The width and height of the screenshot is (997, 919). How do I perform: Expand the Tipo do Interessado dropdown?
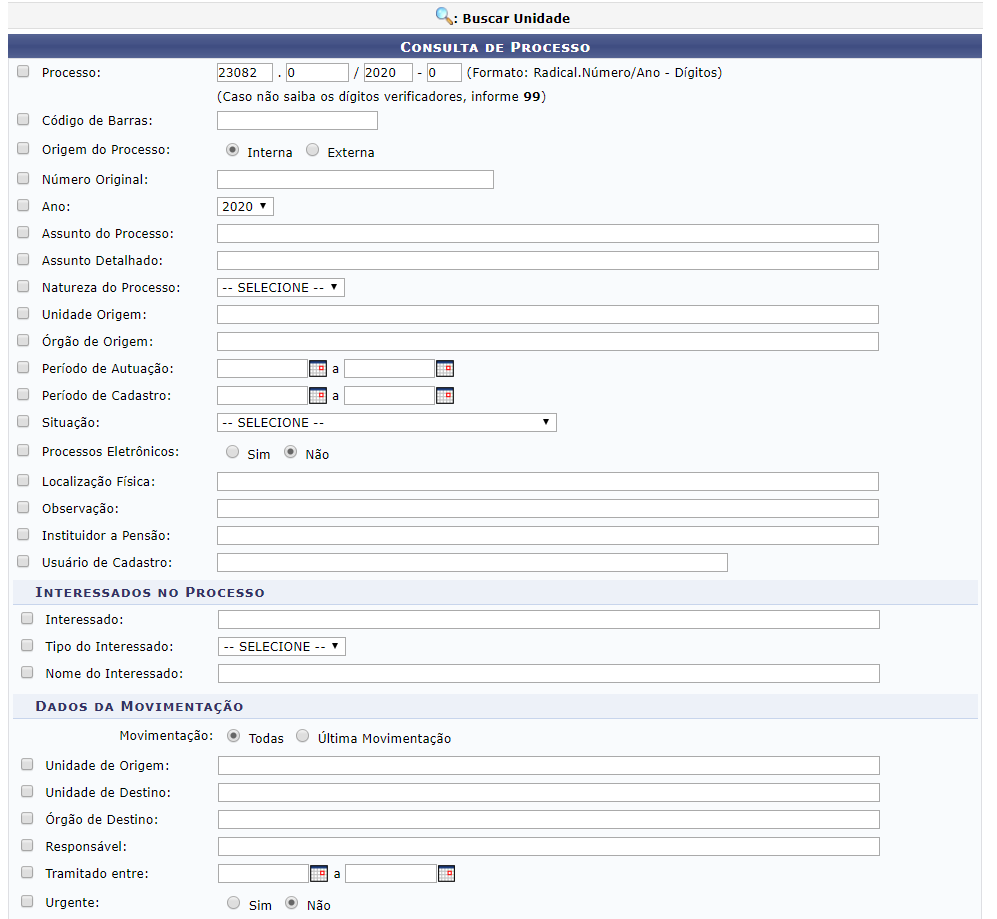pos(282,646)
